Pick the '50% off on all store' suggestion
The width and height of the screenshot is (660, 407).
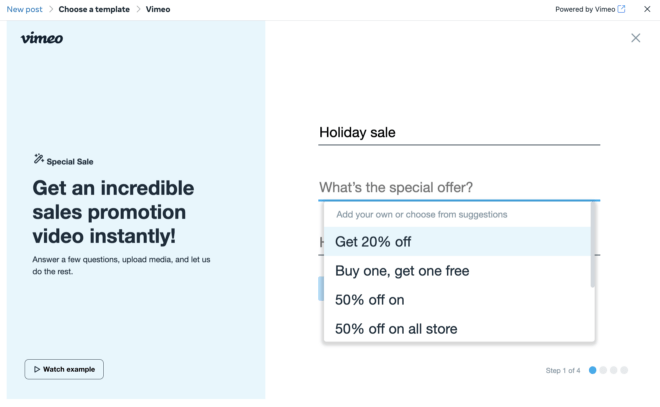pyautogui.click(x=457, y=329)
